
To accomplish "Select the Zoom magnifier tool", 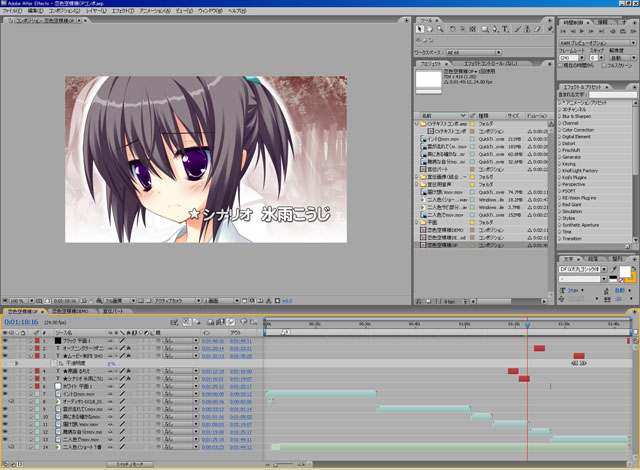I will click(x=440, y=29).
